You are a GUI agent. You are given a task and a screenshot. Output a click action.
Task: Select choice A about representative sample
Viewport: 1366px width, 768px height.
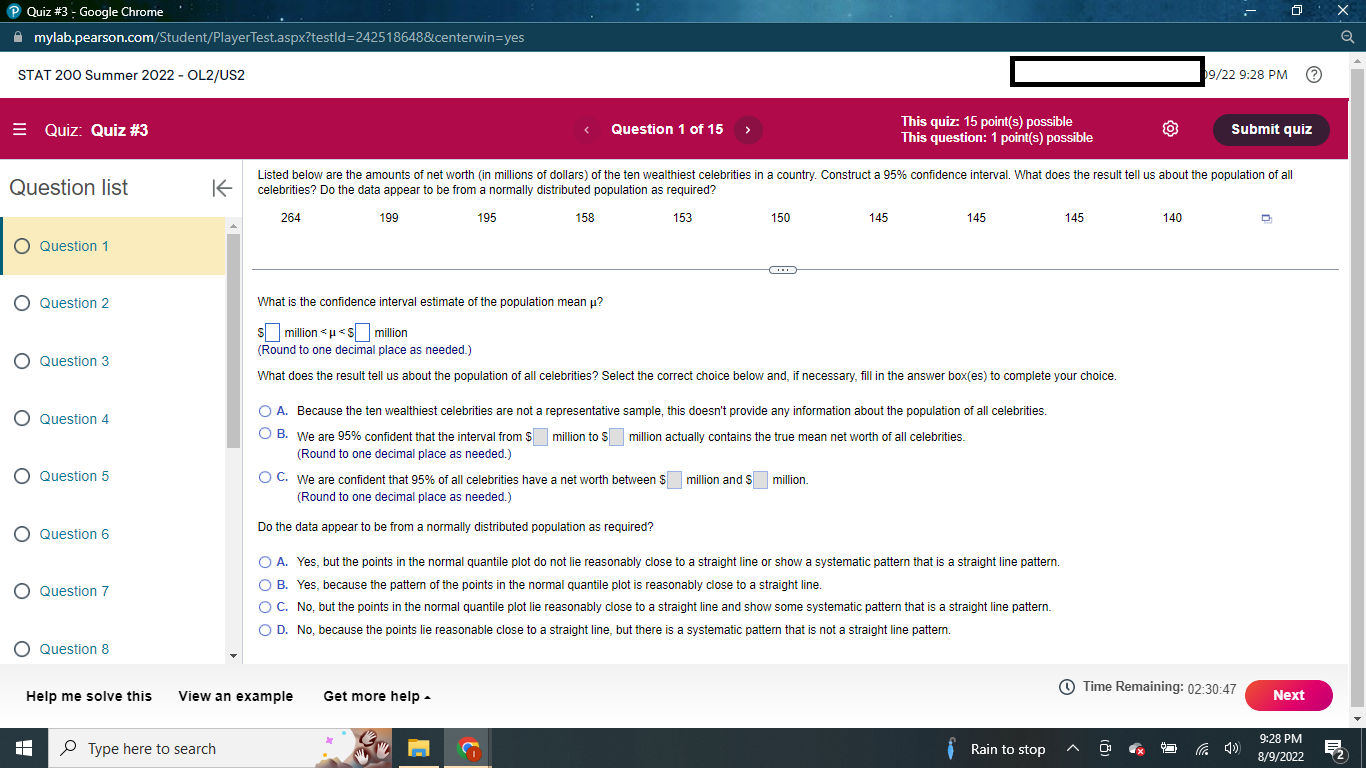[x=266, y=410]
